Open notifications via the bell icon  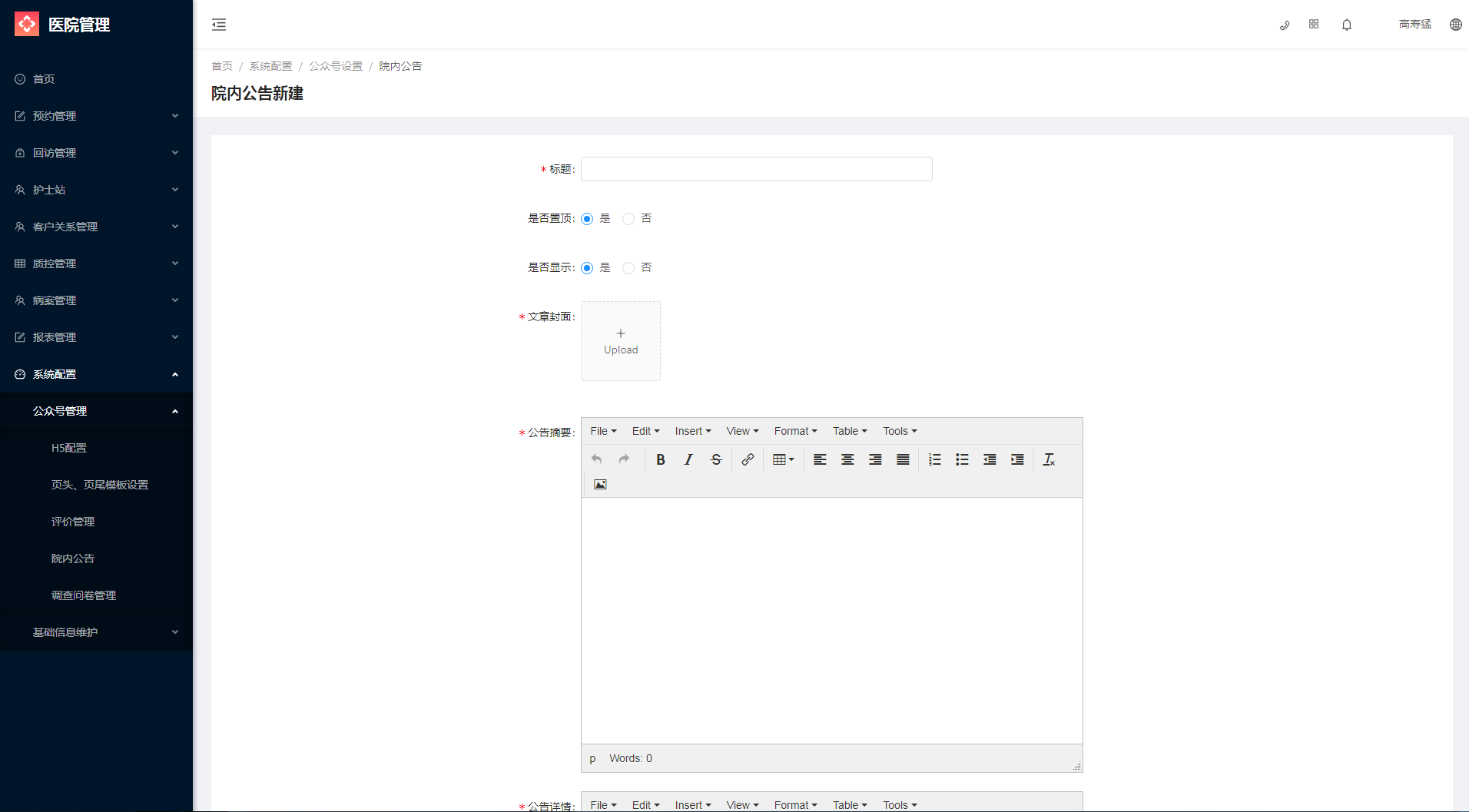pyautogui.click(x=1347, y=25)
